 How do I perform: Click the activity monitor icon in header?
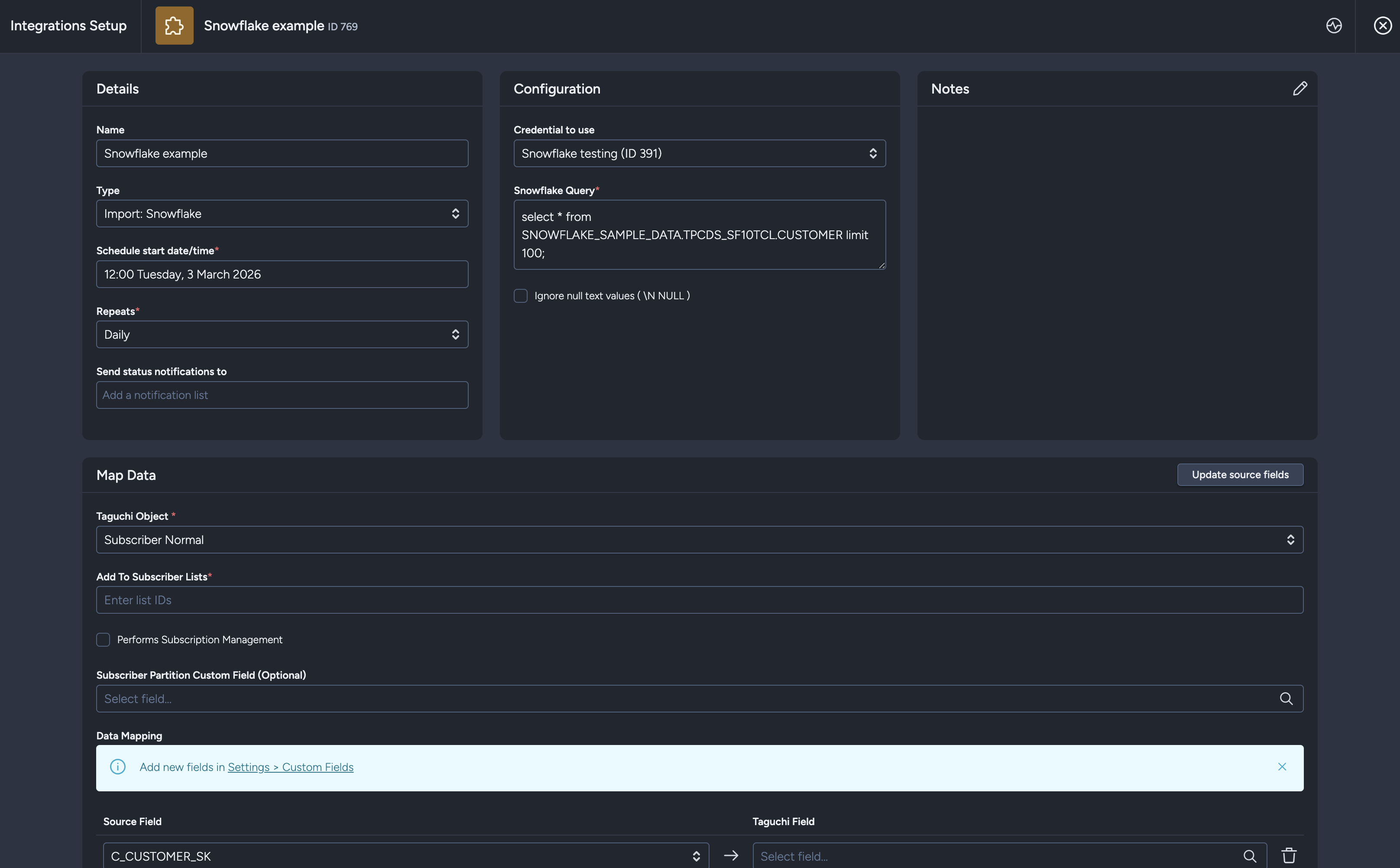point(1333,26)
